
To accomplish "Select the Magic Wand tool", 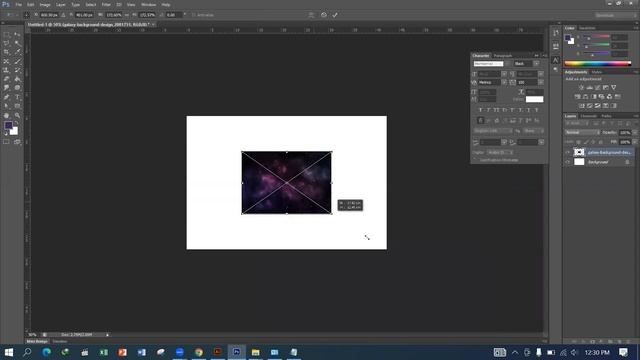I will coord(17,43).
